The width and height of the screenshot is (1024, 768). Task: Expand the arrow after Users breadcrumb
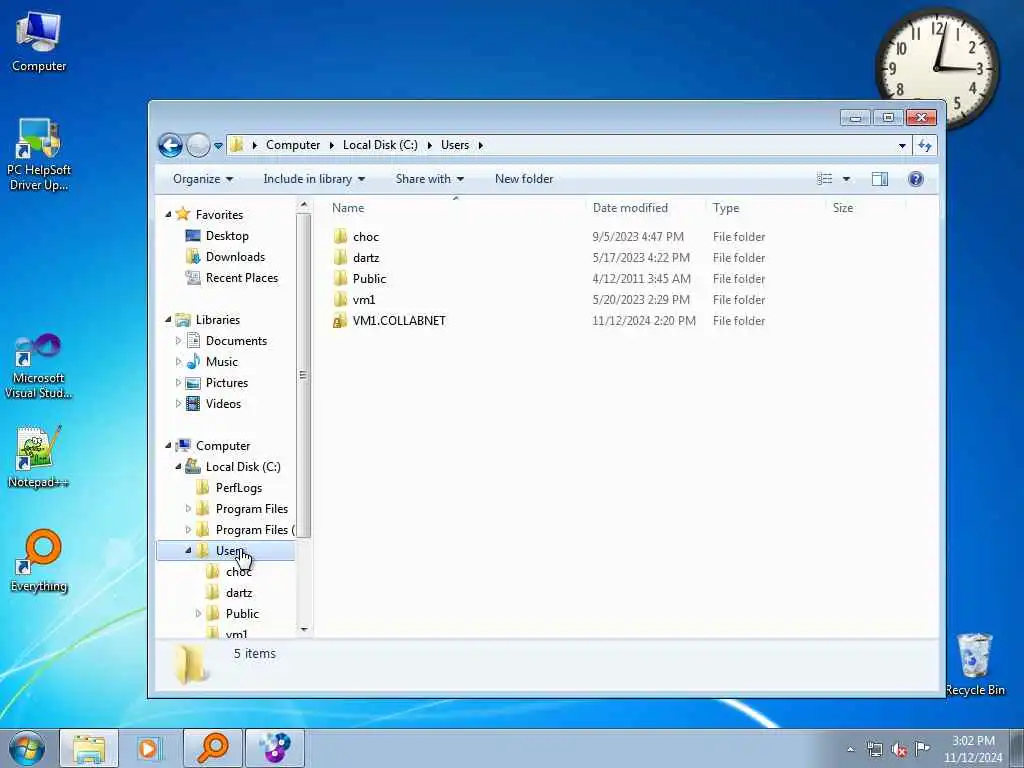click(x=480, y=145)
